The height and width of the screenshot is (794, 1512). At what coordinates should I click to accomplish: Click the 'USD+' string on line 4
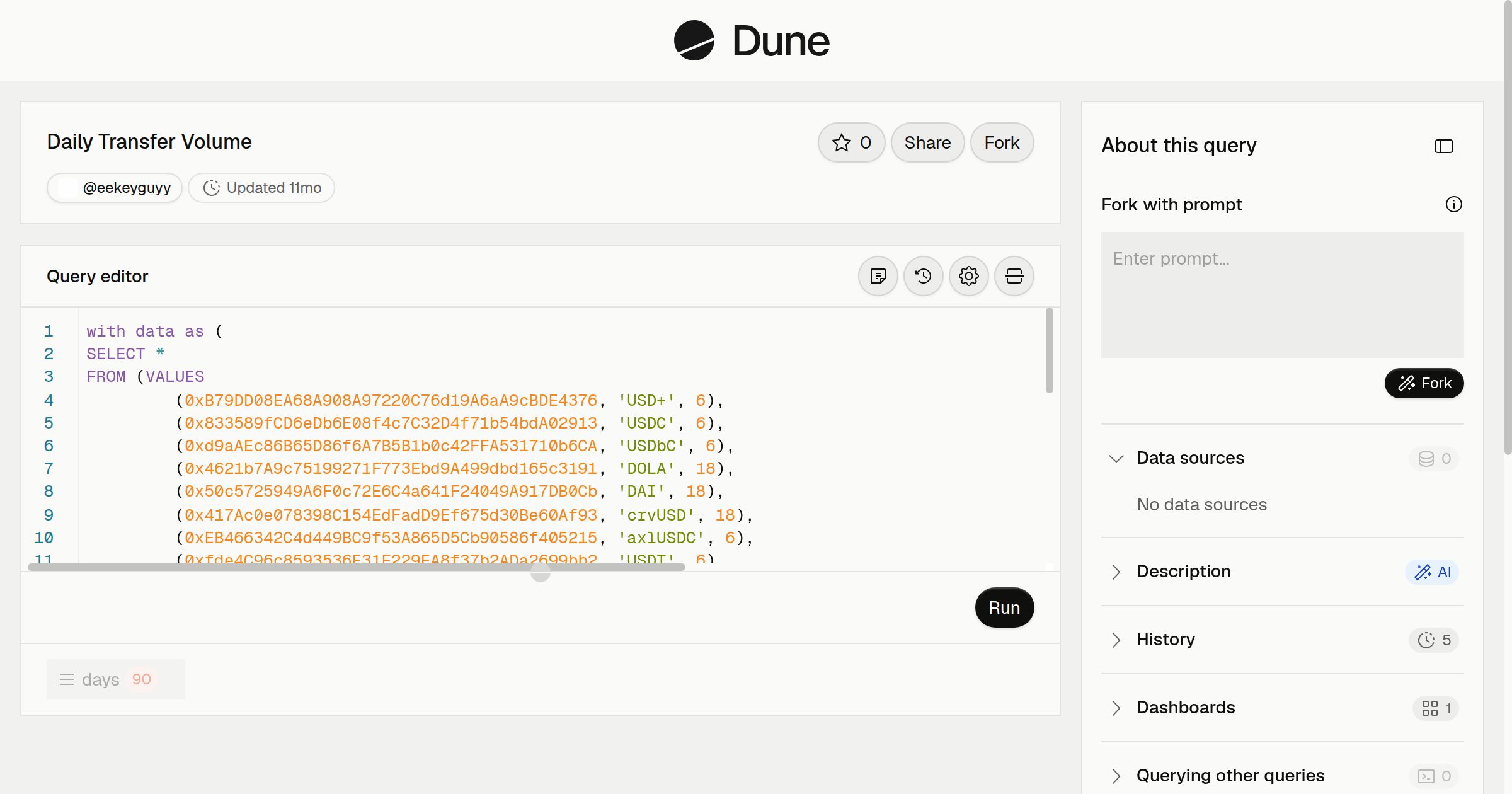(646, 401)
